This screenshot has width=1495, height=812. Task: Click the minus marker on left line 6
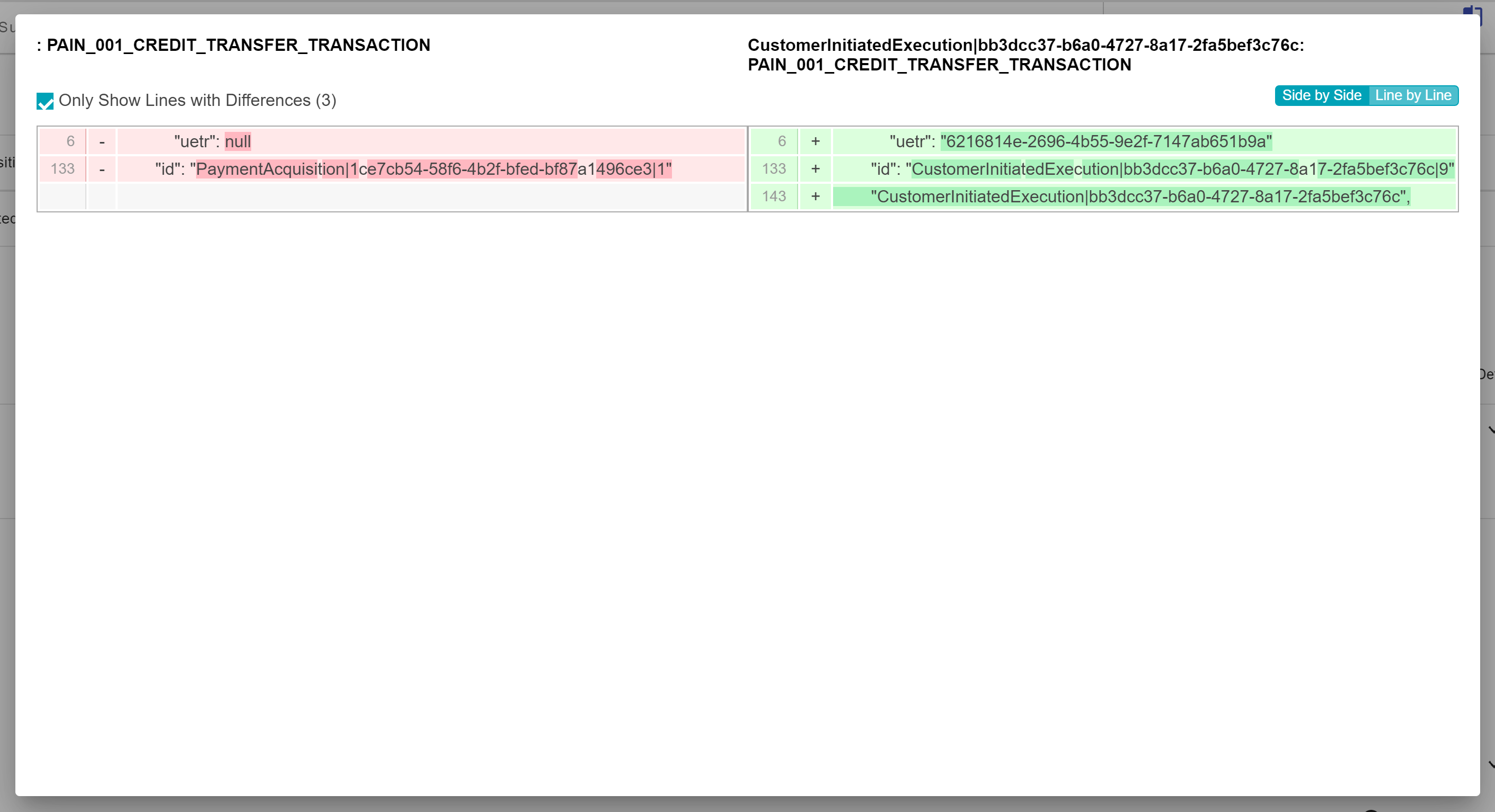pyautogui.click(x=102, y=141)
